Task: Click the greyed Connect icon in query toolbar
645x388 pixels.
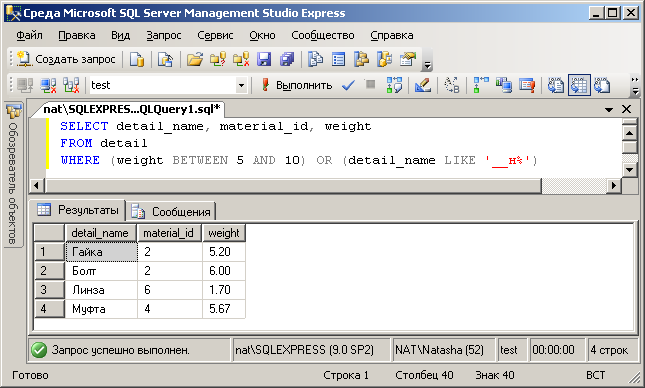Action: (25, 85)
